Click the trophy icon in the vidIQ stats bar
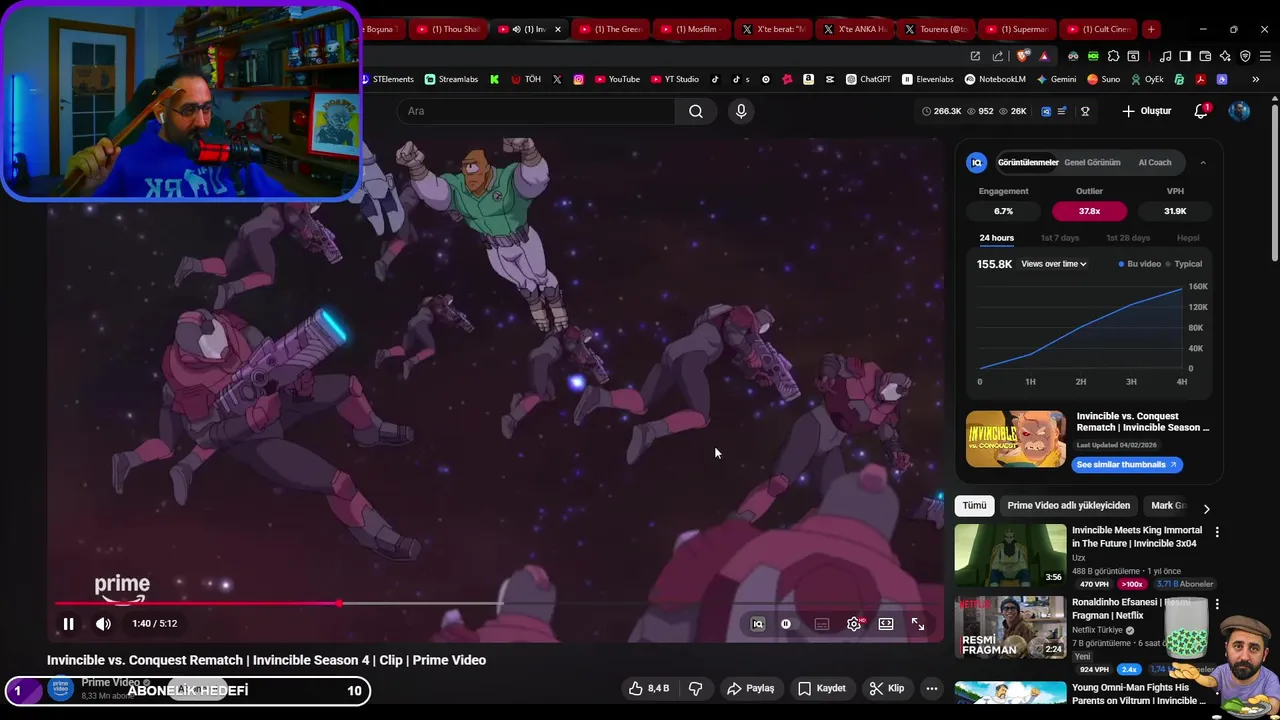The height and width of the screenshot is (720, 1280). point(1085,111)
